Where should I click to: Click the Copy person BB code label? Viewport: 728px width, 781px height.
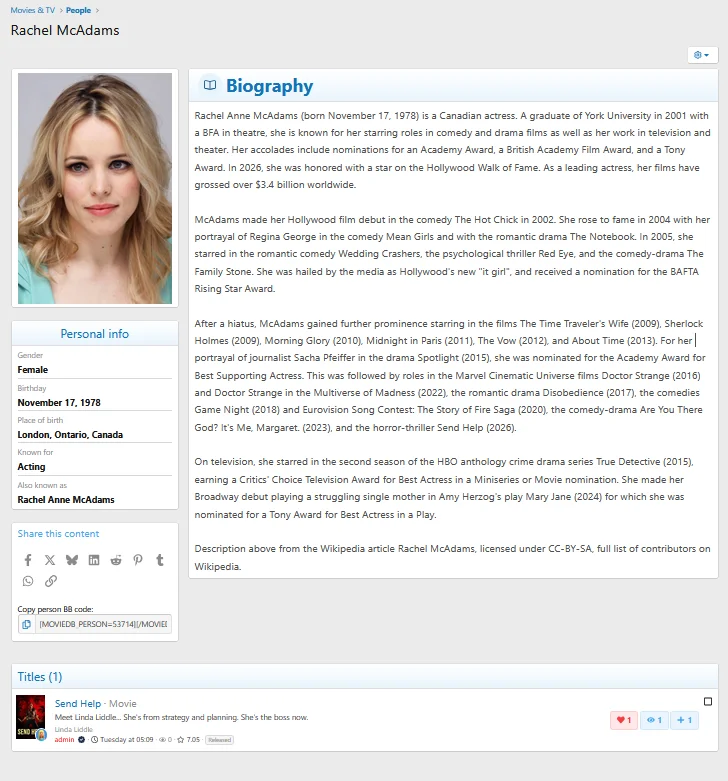pyautogui.click(x=55, y=609)
